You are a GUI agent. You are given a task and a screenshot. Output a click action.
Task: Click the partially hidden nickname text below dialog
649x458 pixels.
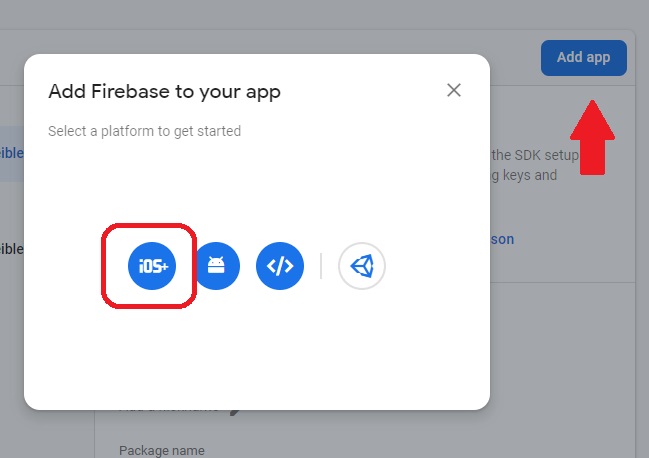169,410
